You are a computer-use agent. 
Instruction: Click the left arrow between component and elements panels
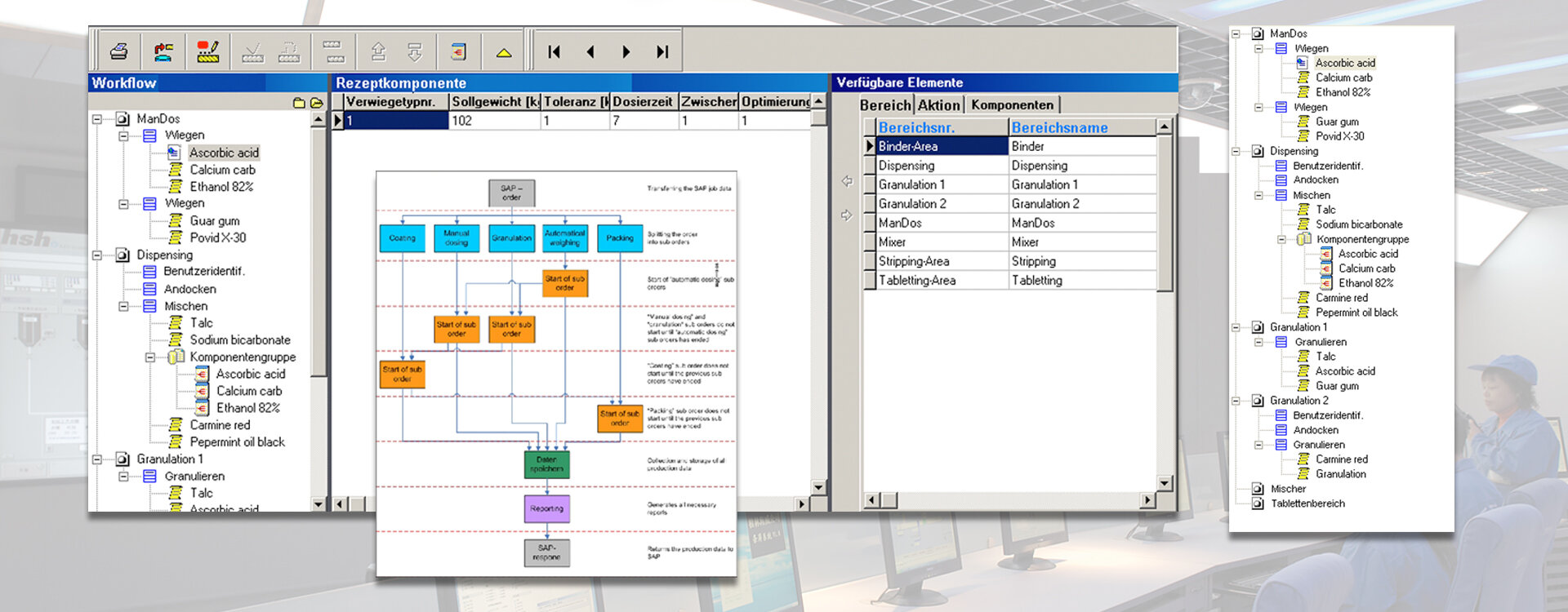(847, 181)
